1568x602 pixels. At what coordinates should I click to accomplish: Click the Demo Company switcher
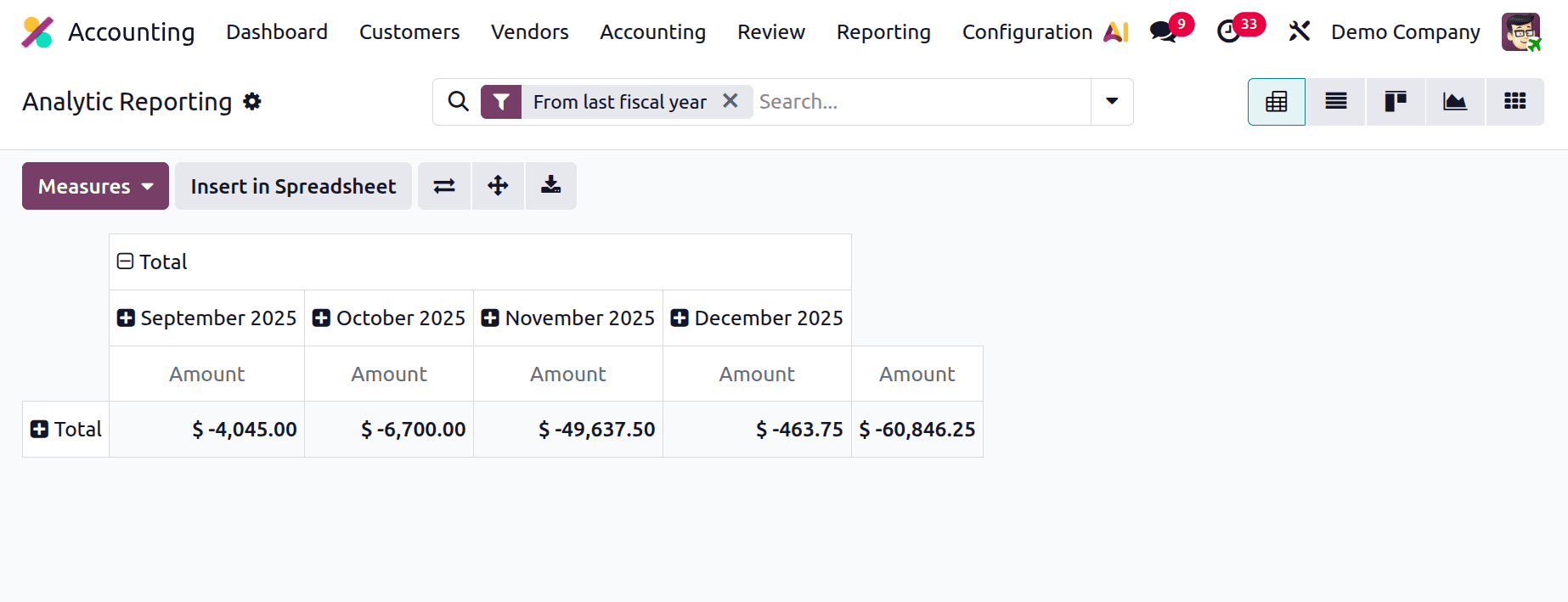coord(1405,32)
